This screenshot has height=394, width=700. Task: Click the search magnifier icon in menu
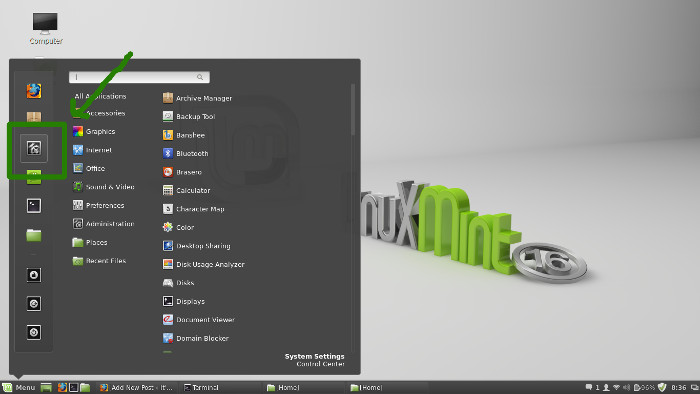200,77
